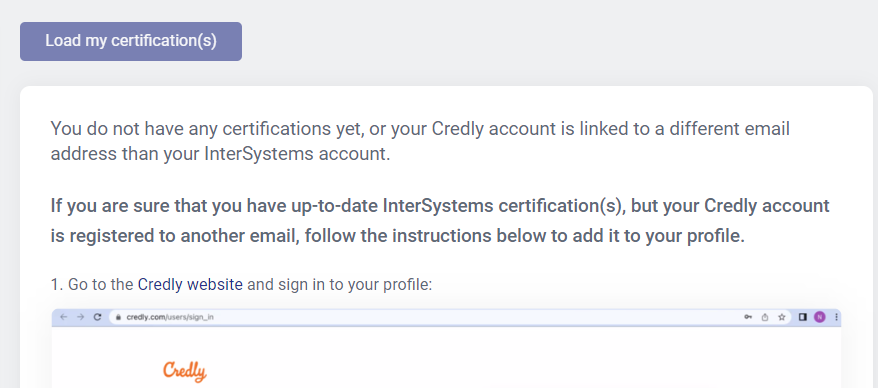Click the reload icon in embedded browser
Screen dimensions: 878x388
pyautogui.click(x=97, y=317)
